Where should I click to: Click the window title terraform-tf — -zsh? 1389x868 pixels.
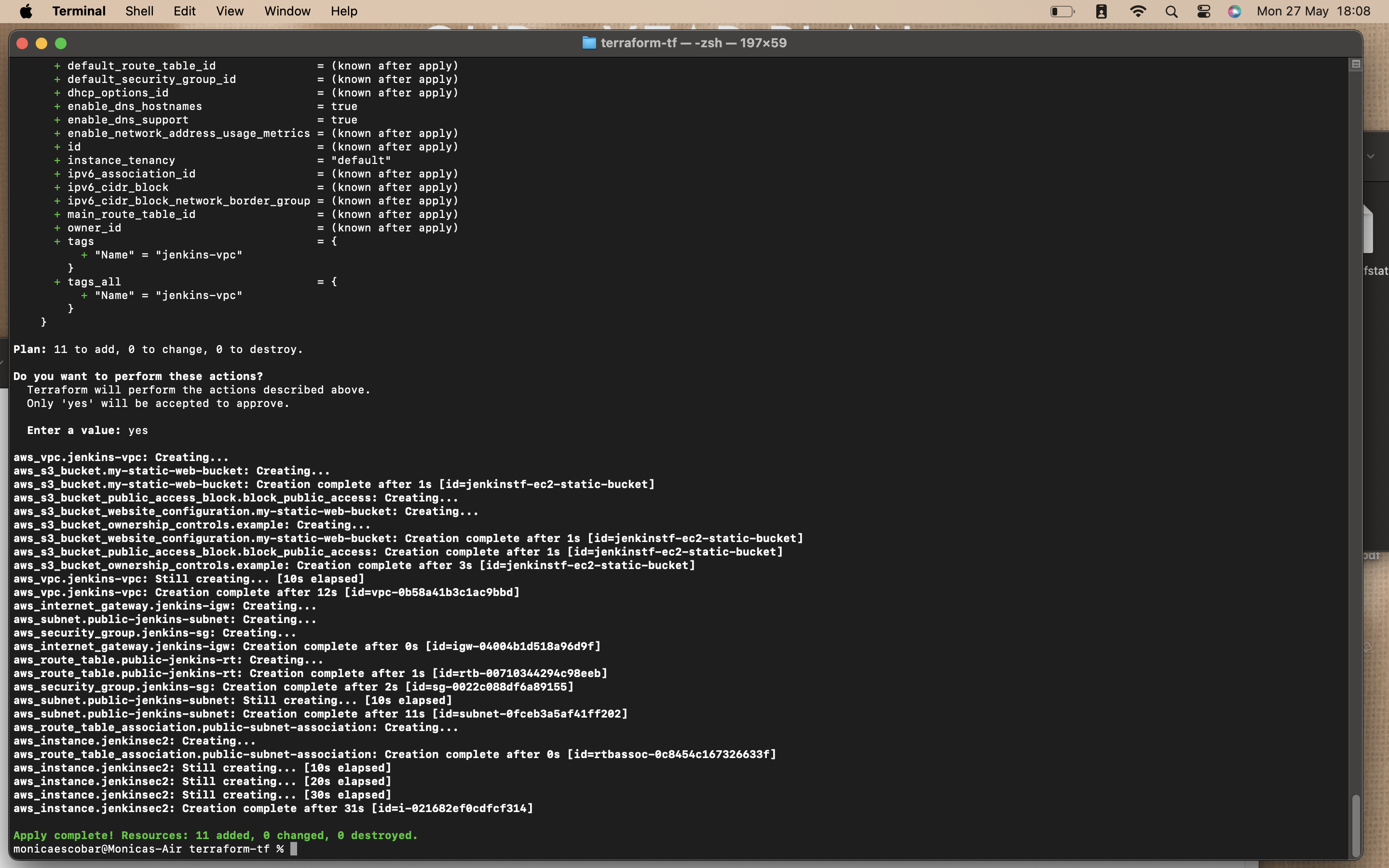[694, 42]
